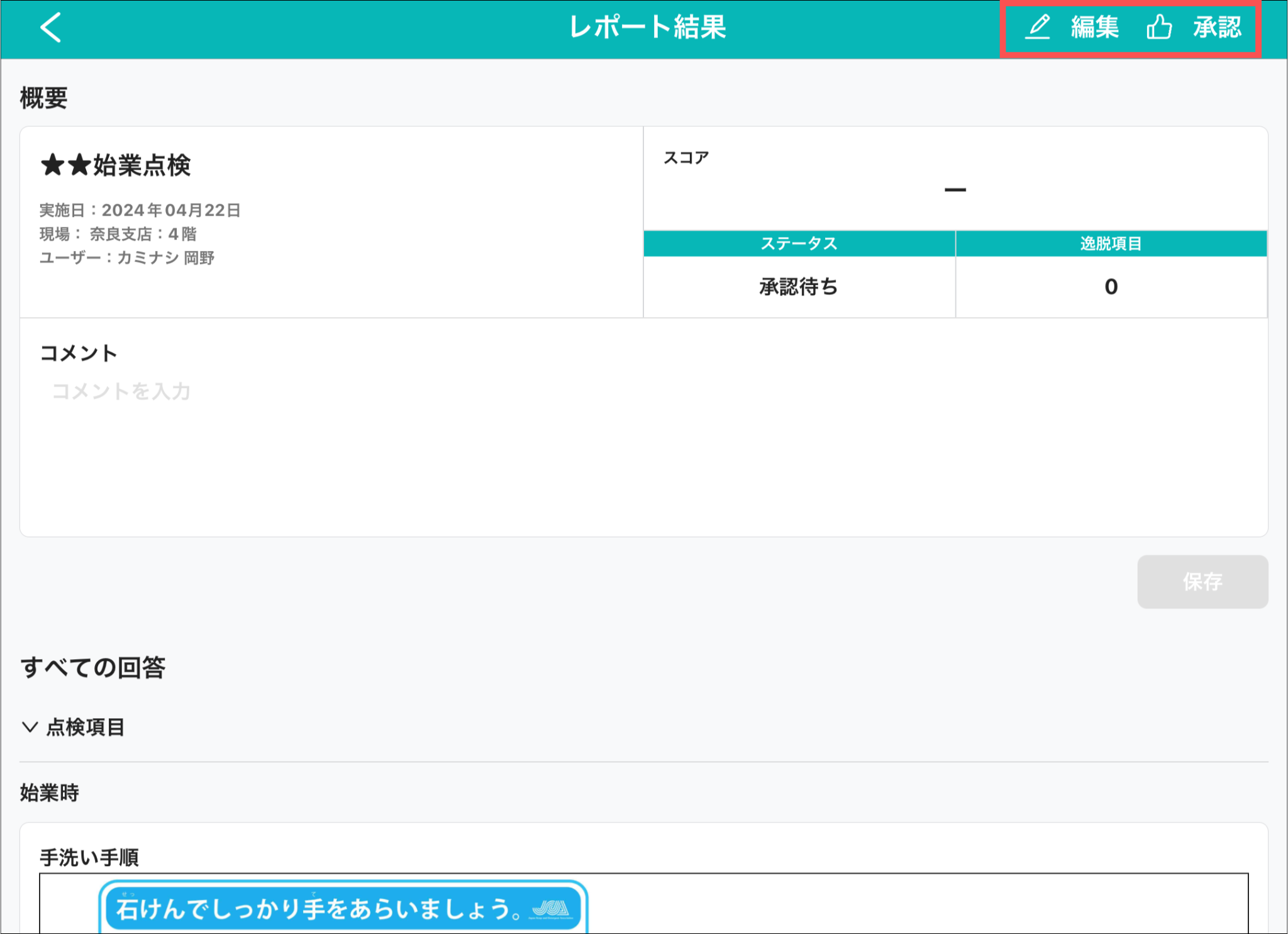Click the スコア dash value
The width and height of the screenshot is (1288, 934).
click(955, 189)
